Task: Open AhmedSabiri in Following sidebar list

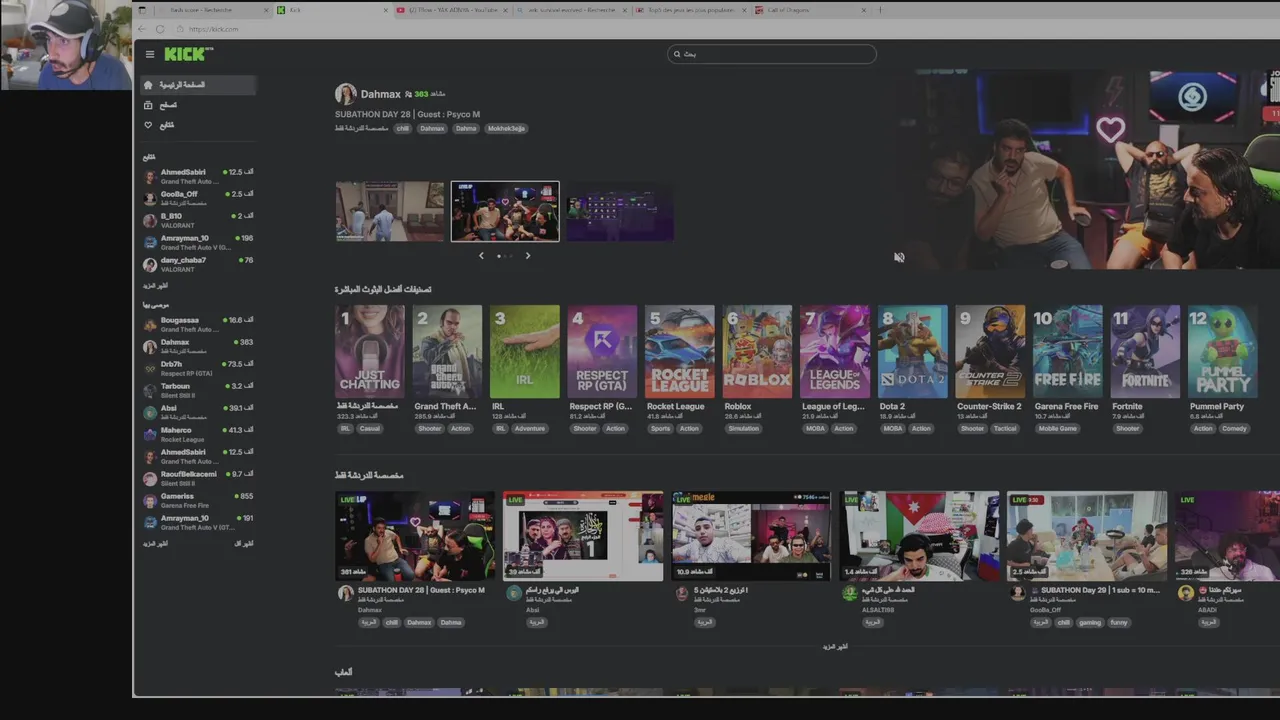Action: [x=197, y=176]
